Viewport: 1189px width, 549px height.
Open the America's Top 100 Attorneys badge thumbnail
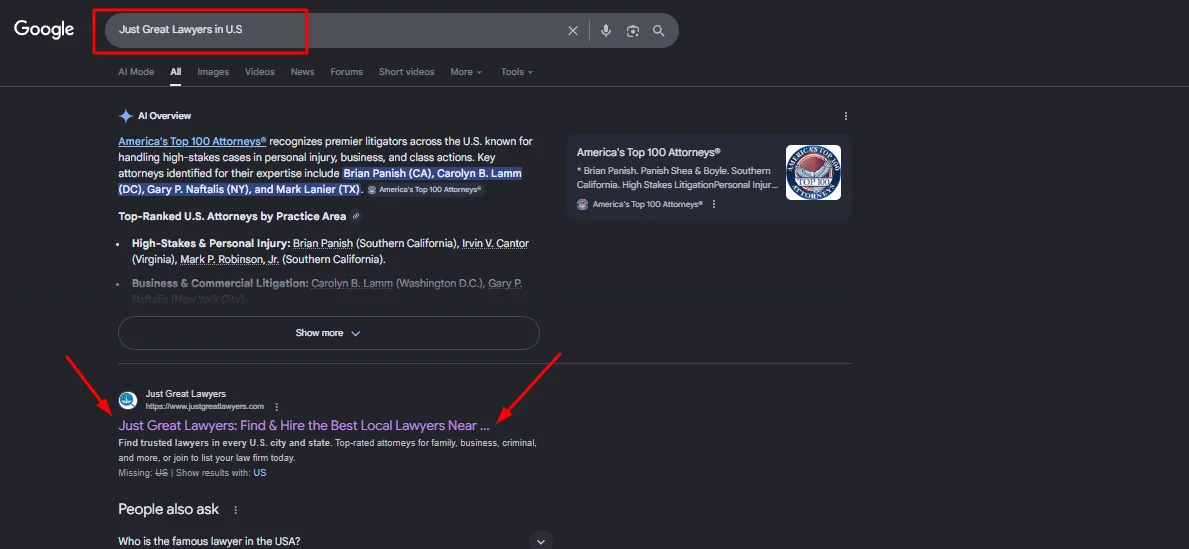pos(813,172)
